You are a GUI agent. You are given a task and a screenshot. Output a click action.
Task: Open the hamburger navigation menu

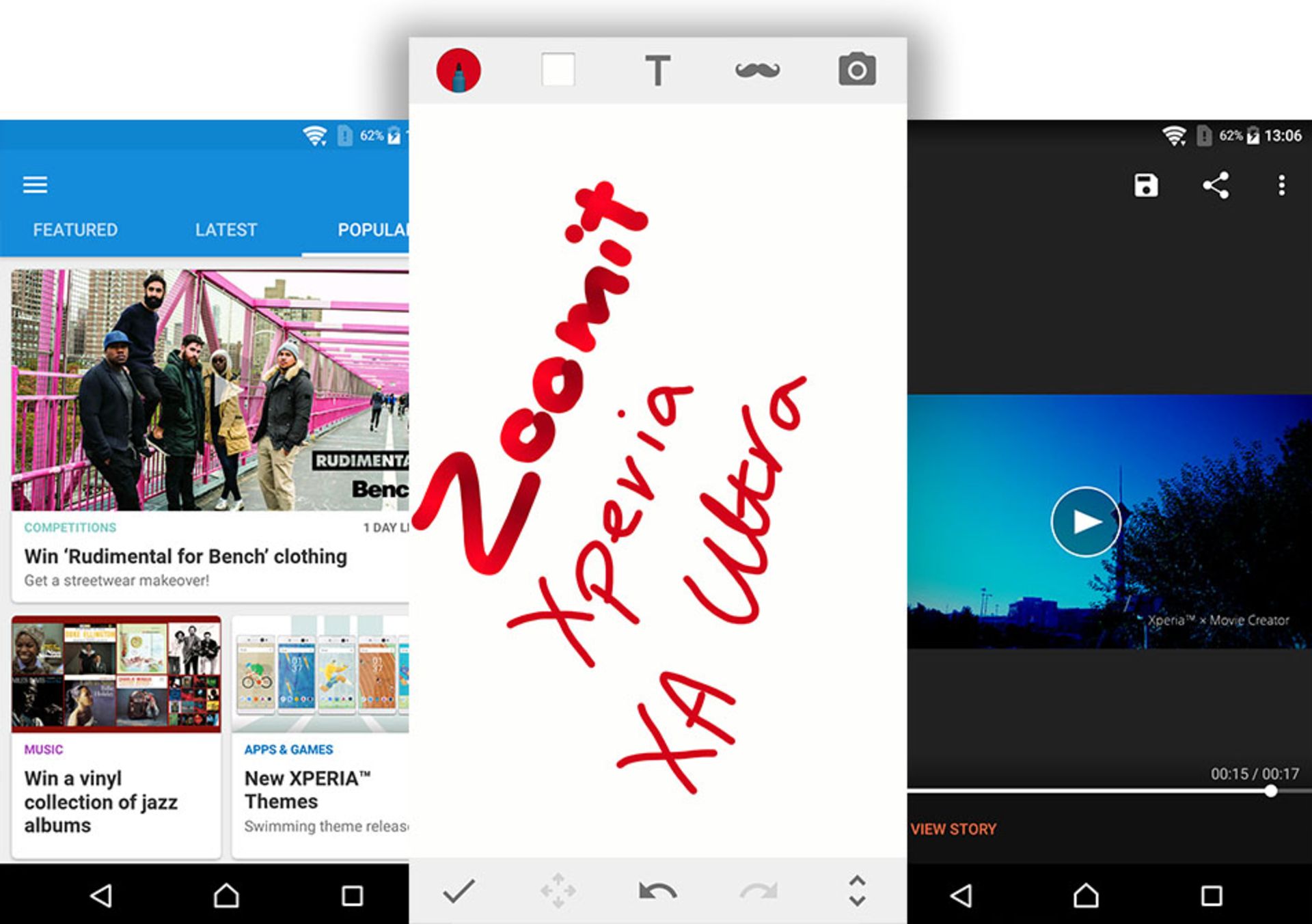(x=35, y=185)
